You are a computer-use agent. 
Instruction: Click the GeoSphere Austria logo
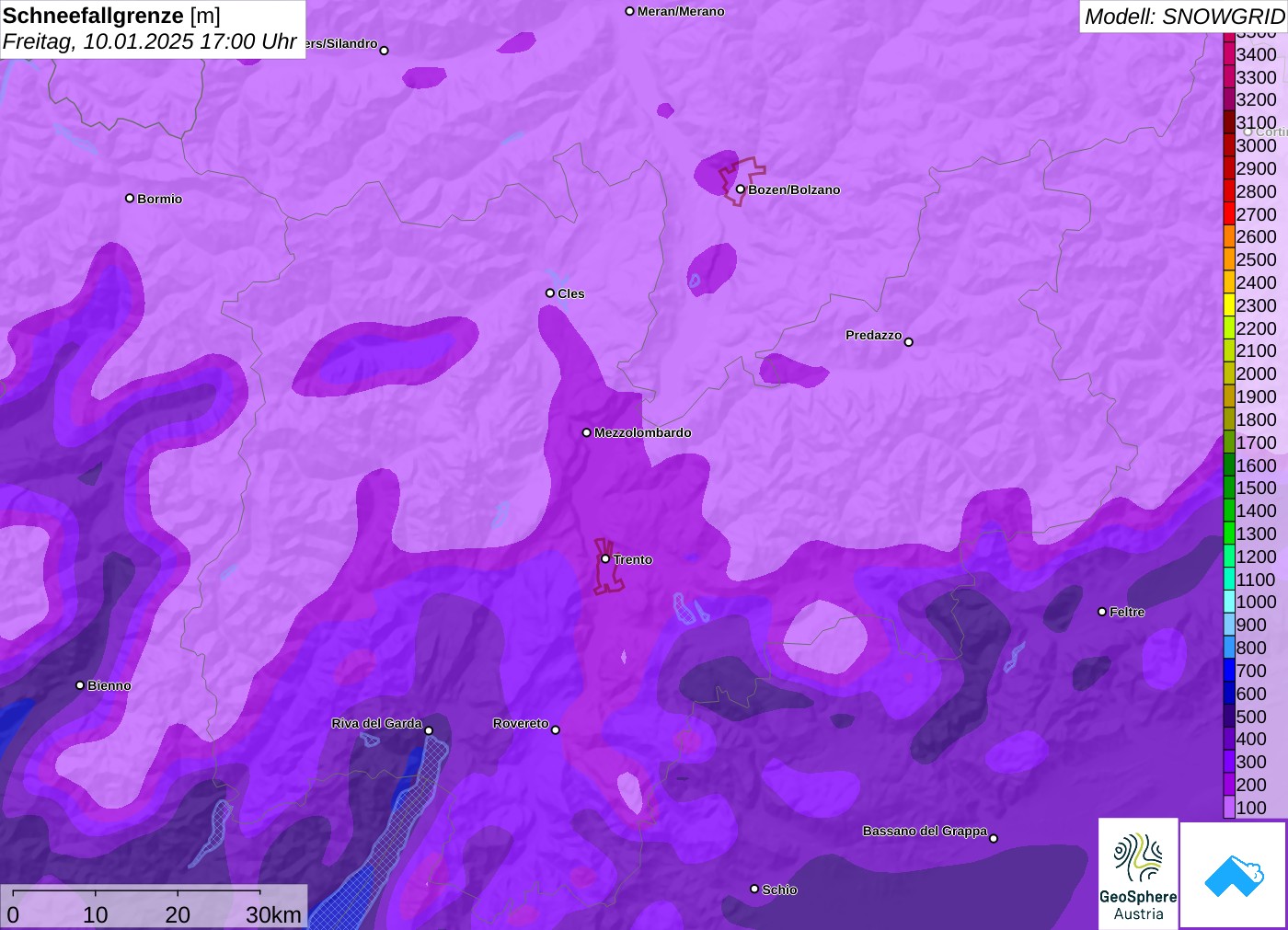click(x=1138, y=873)
